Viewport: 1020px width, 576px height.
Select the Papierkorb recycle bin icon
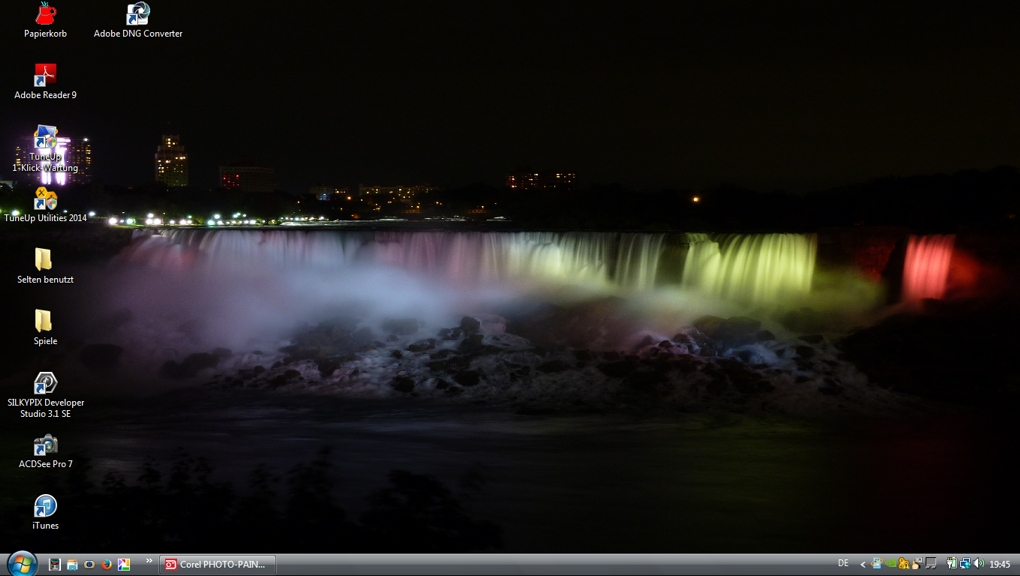click(x=46, y=20)
